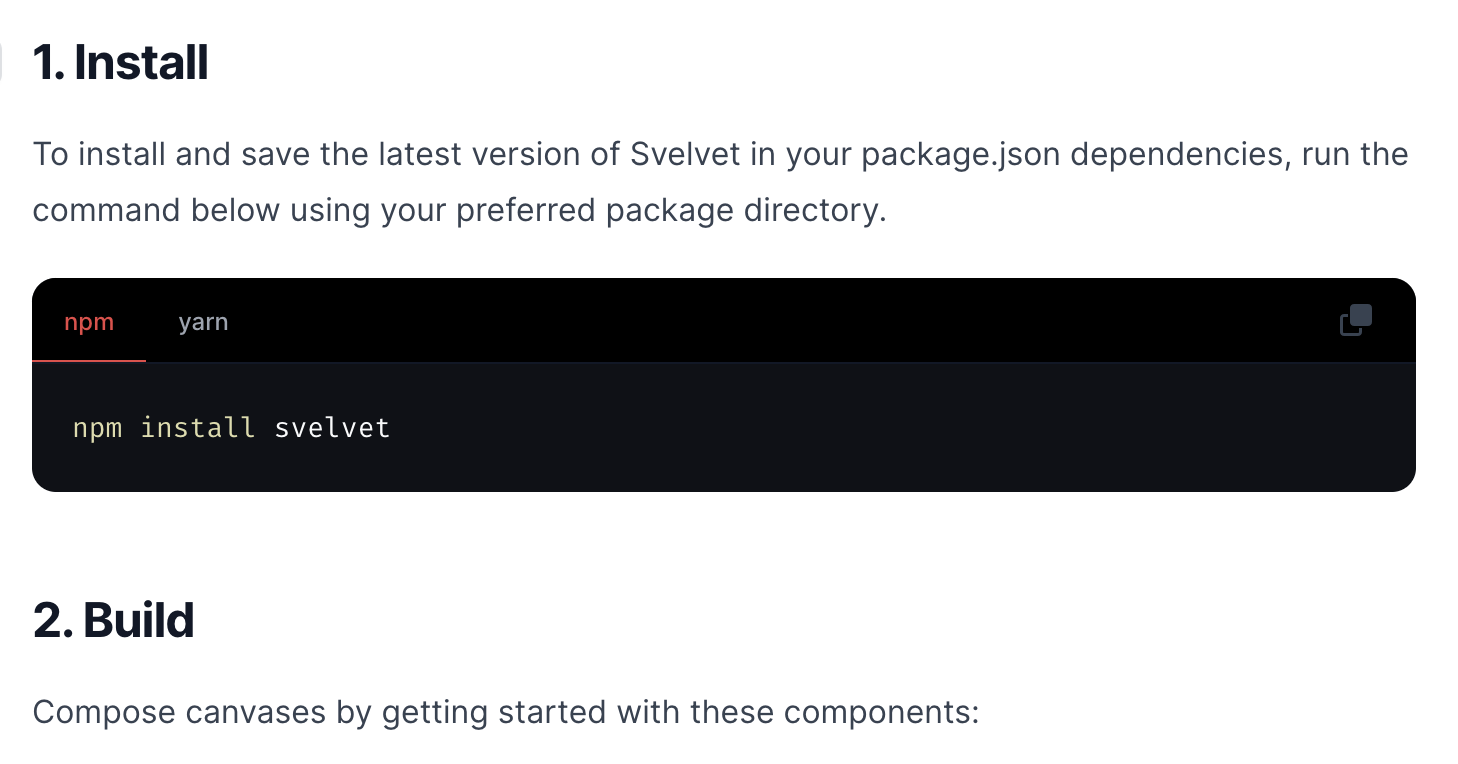
Task: Click the active npm package manager tab
Action: tap(89, 321)
